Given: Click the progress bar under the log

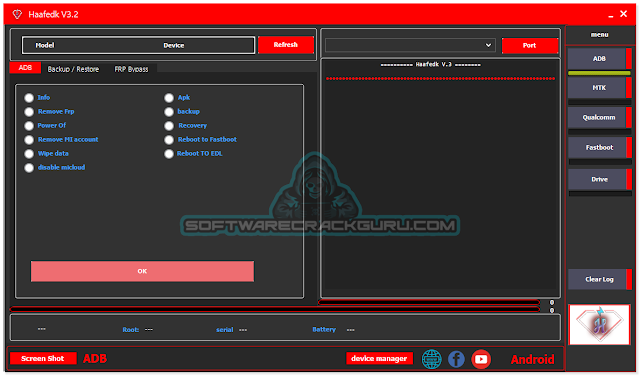Looking at the screenshot, I should [429, 302].
